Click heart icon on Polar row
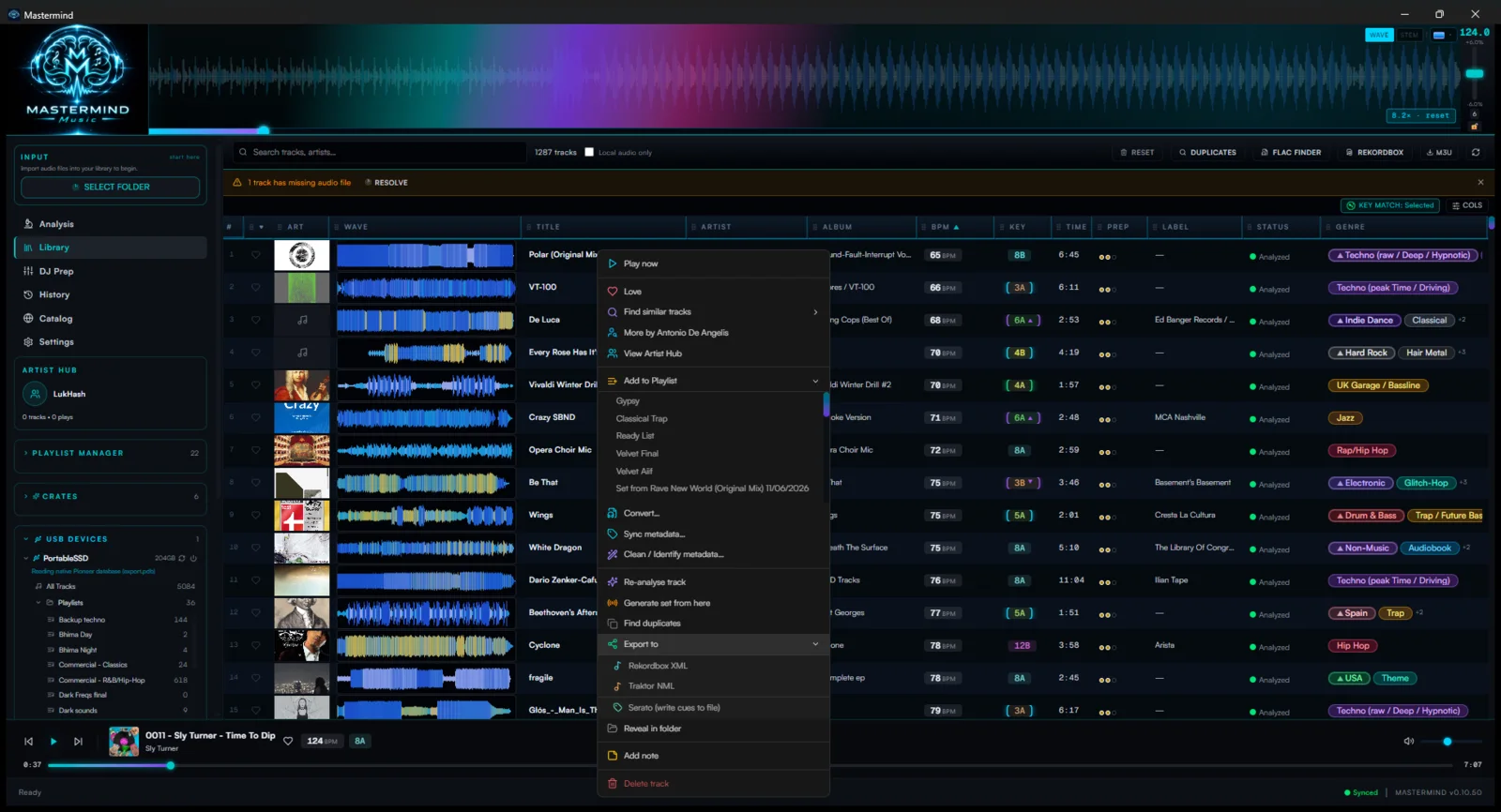This screenshot has width=1501, height=812. 255,255
